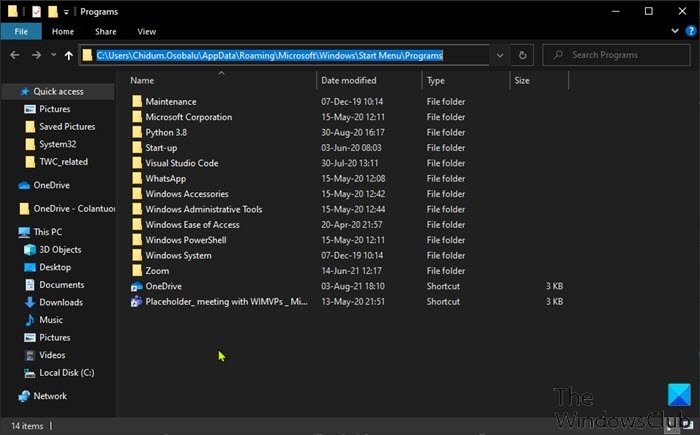The width and height of the screenshot is (700, 435).
Task: Sort by Date modified column header
Action: tap(348, 80)
